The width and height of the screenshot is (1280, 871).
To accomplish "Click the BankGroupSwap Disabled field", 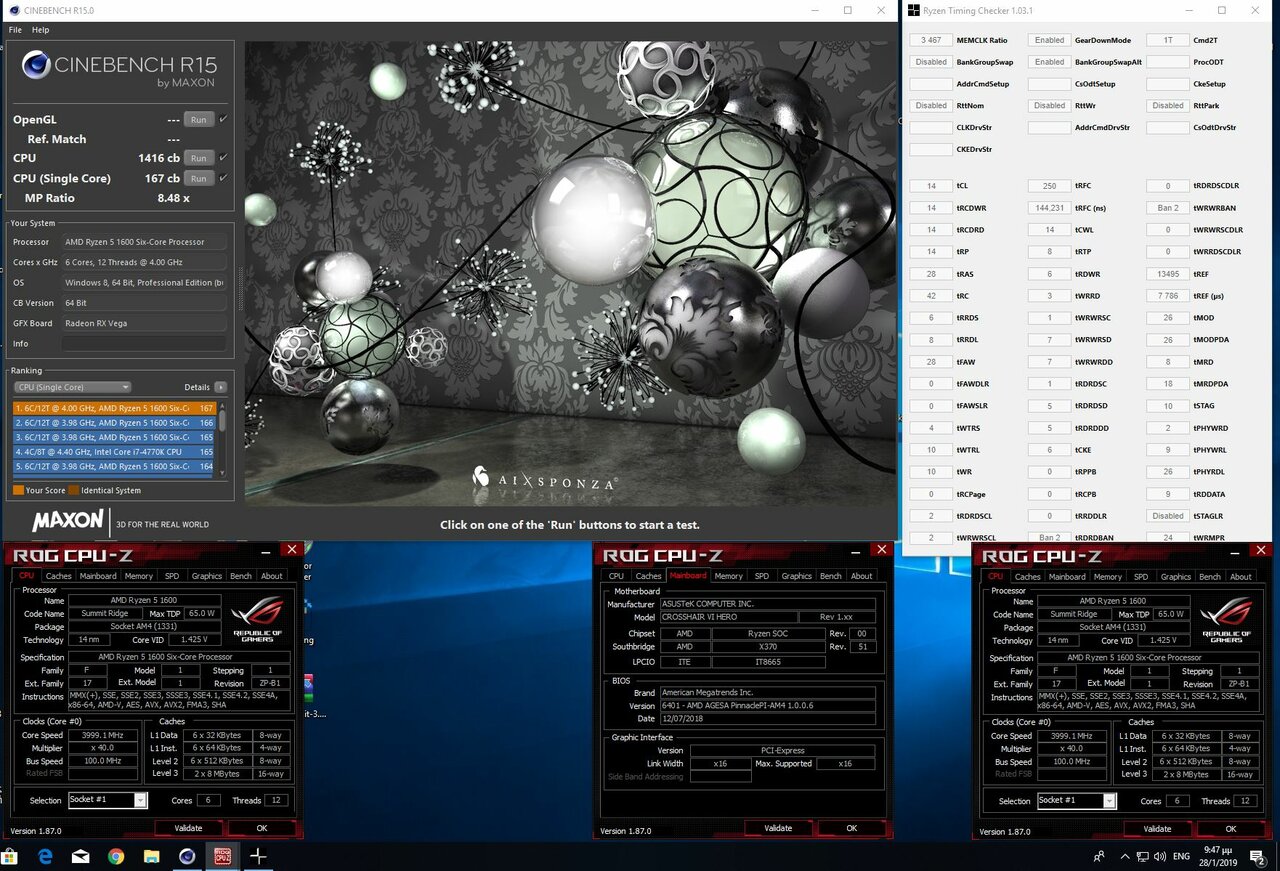I will pos(930,62).
